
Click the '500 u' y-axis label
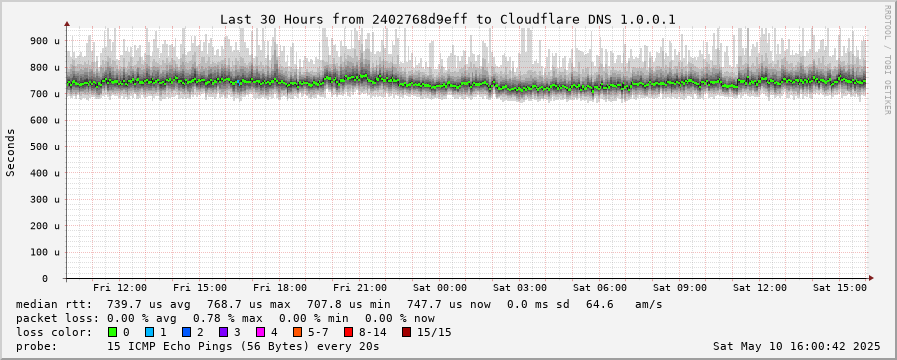[x=45, y=147]
